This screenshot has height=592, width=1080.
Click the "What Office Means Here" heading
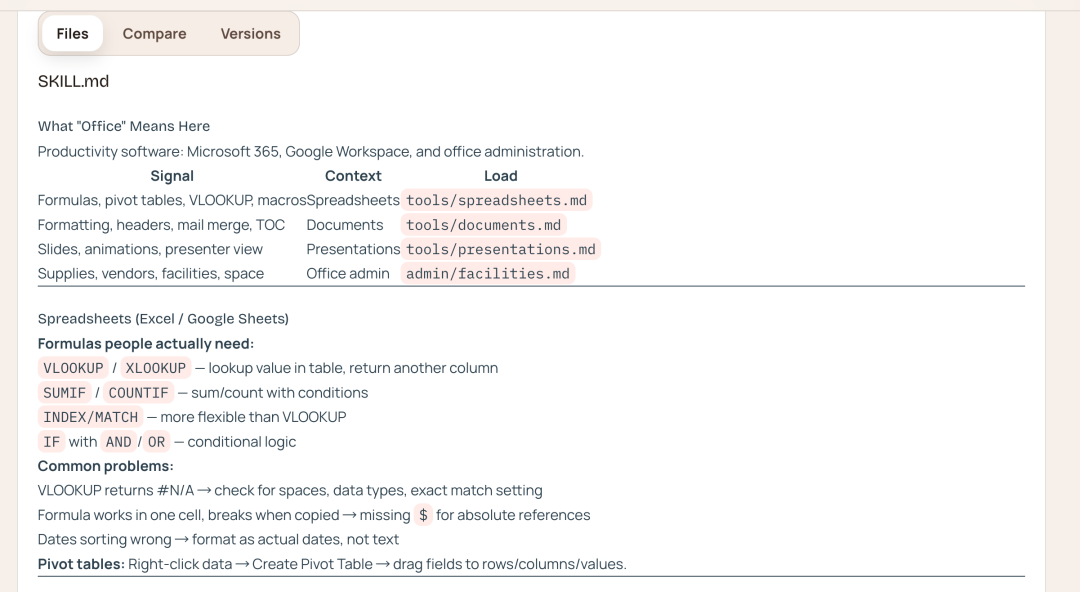(124, 126)
